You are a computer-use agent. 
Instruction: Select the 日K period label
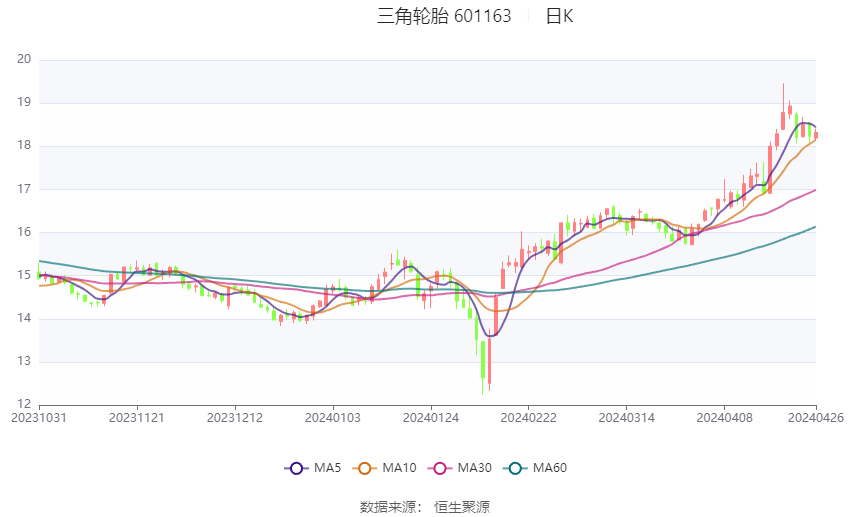(559, 16)
